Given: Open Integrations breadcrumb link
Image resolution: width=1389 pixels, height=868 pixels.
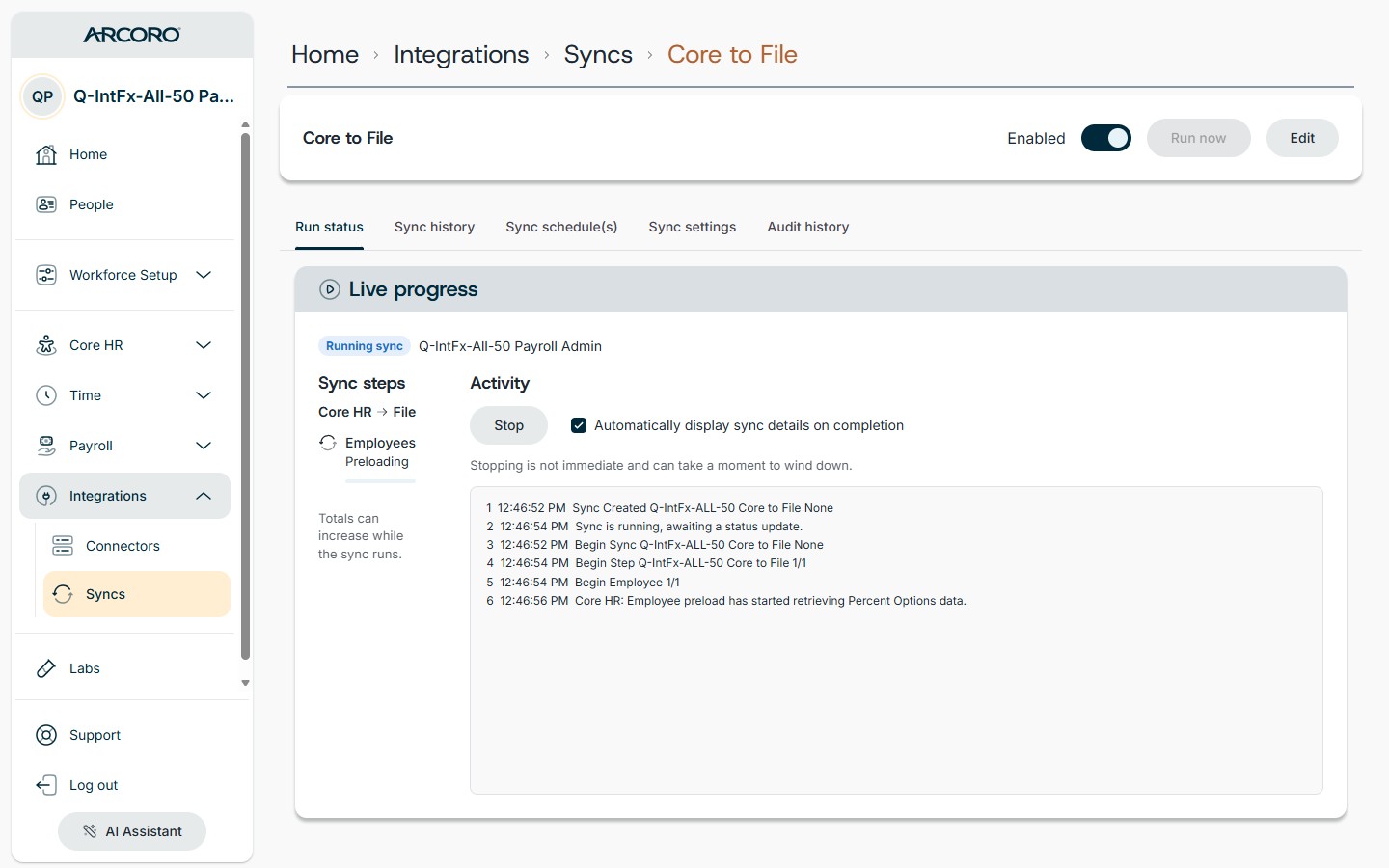Looking at the screenshot, I should (461, 55).
